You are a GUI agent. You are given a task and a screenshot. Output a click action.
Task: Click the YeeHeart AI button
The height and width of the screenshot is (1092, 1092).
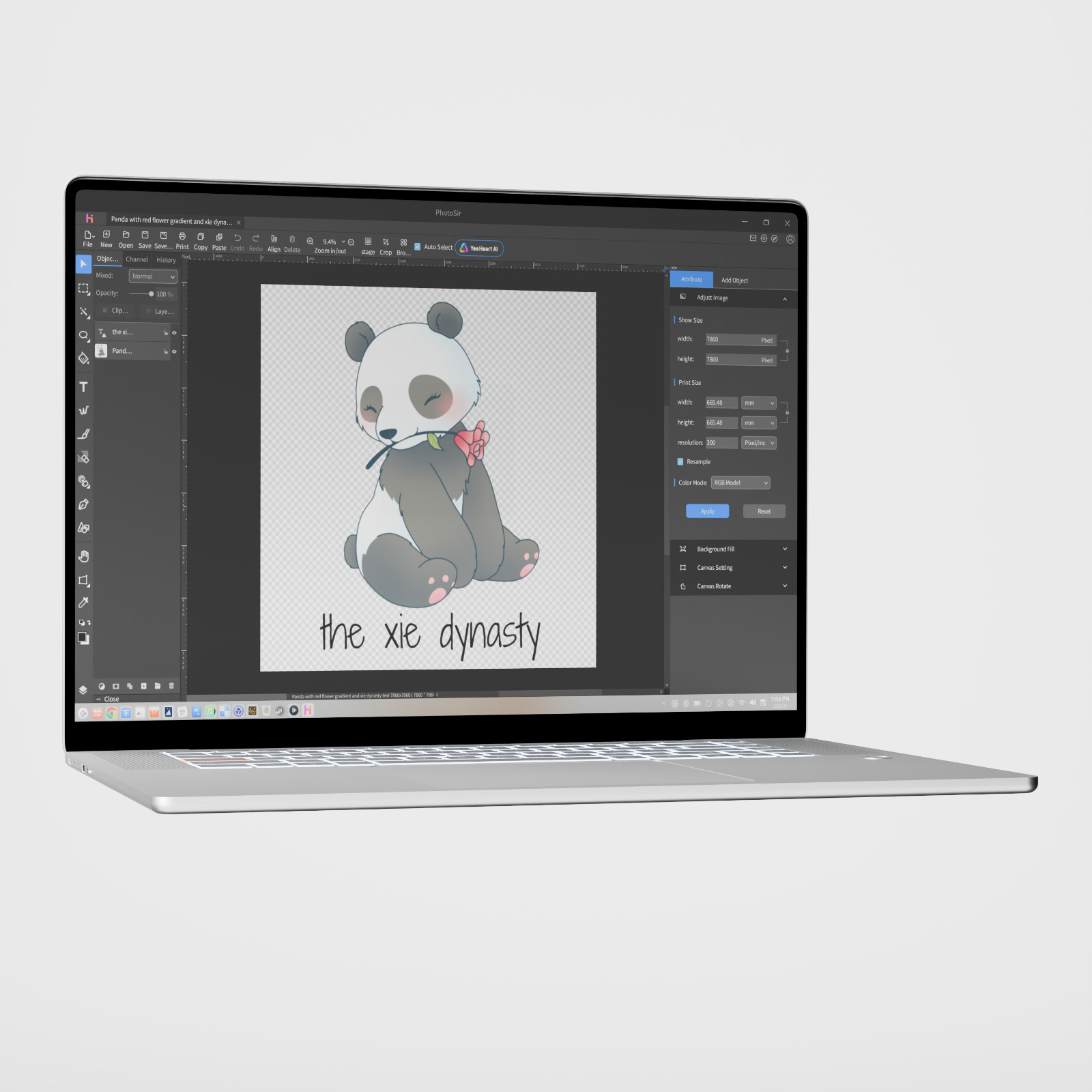point(479,248)
